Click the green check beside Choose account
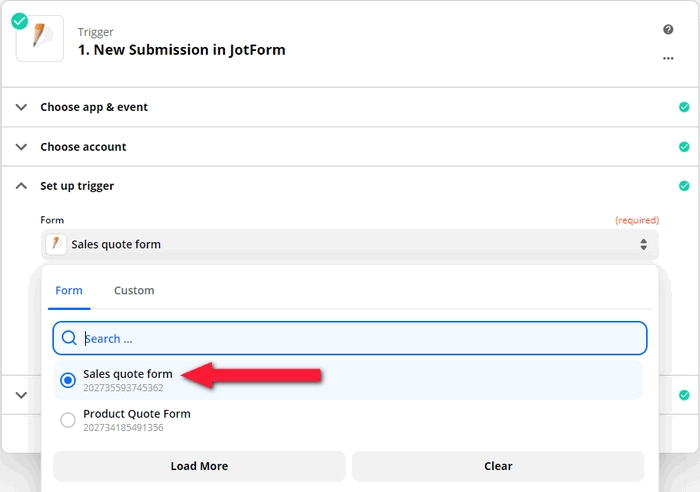Viewport: 700px width, 492px height. pyautogui.click(x=684, y=147)
